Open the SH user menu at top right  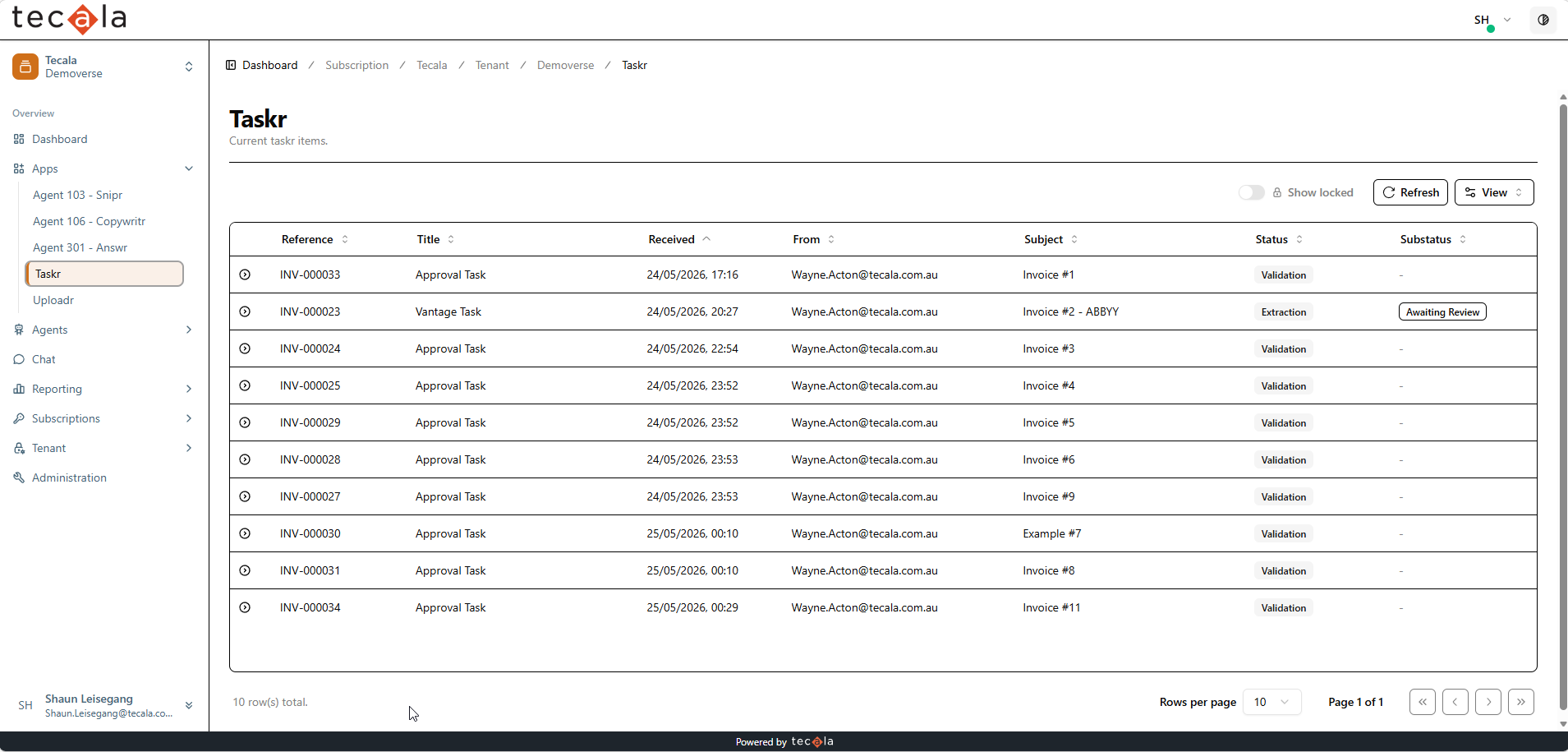tap(1492, 20)
